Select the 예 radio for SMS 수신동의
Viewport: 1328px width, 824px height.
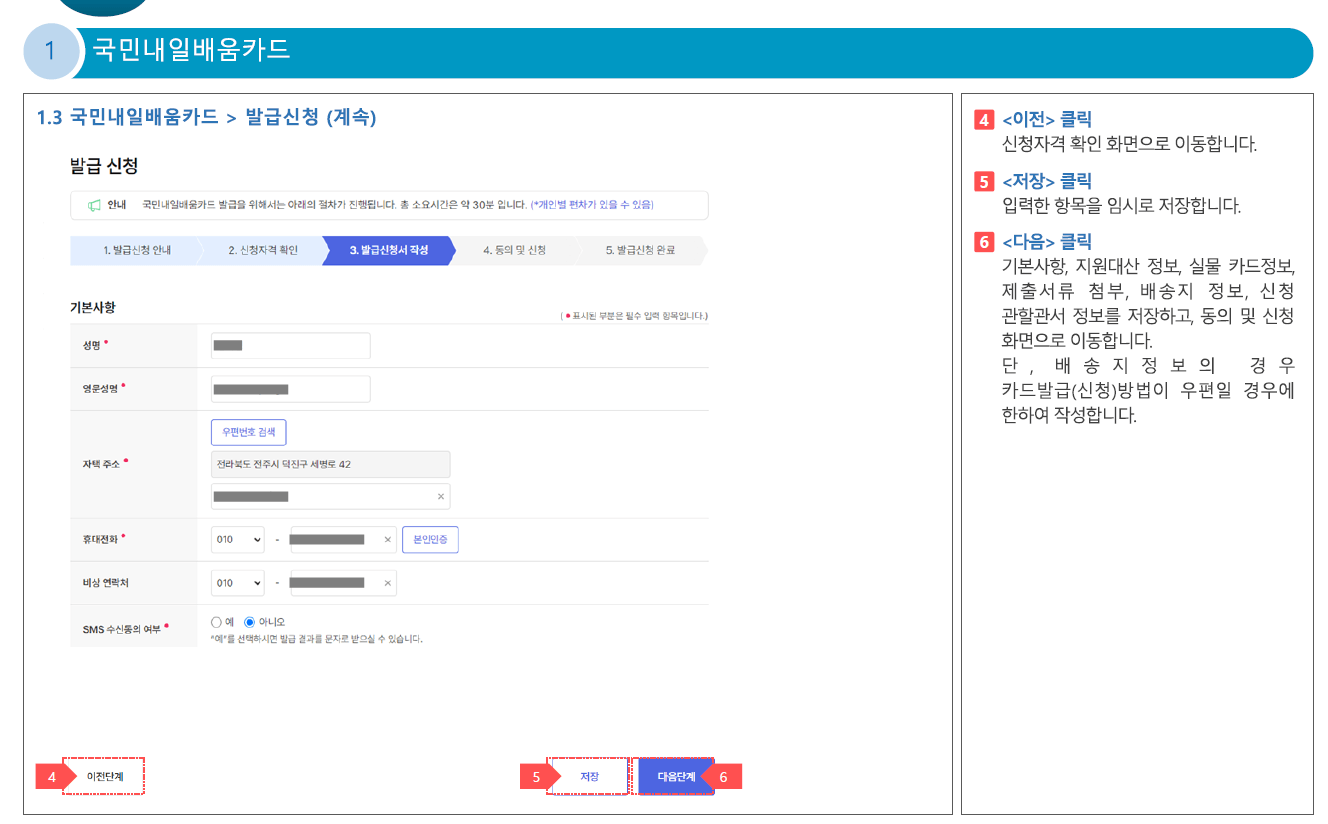click(216, 622)
